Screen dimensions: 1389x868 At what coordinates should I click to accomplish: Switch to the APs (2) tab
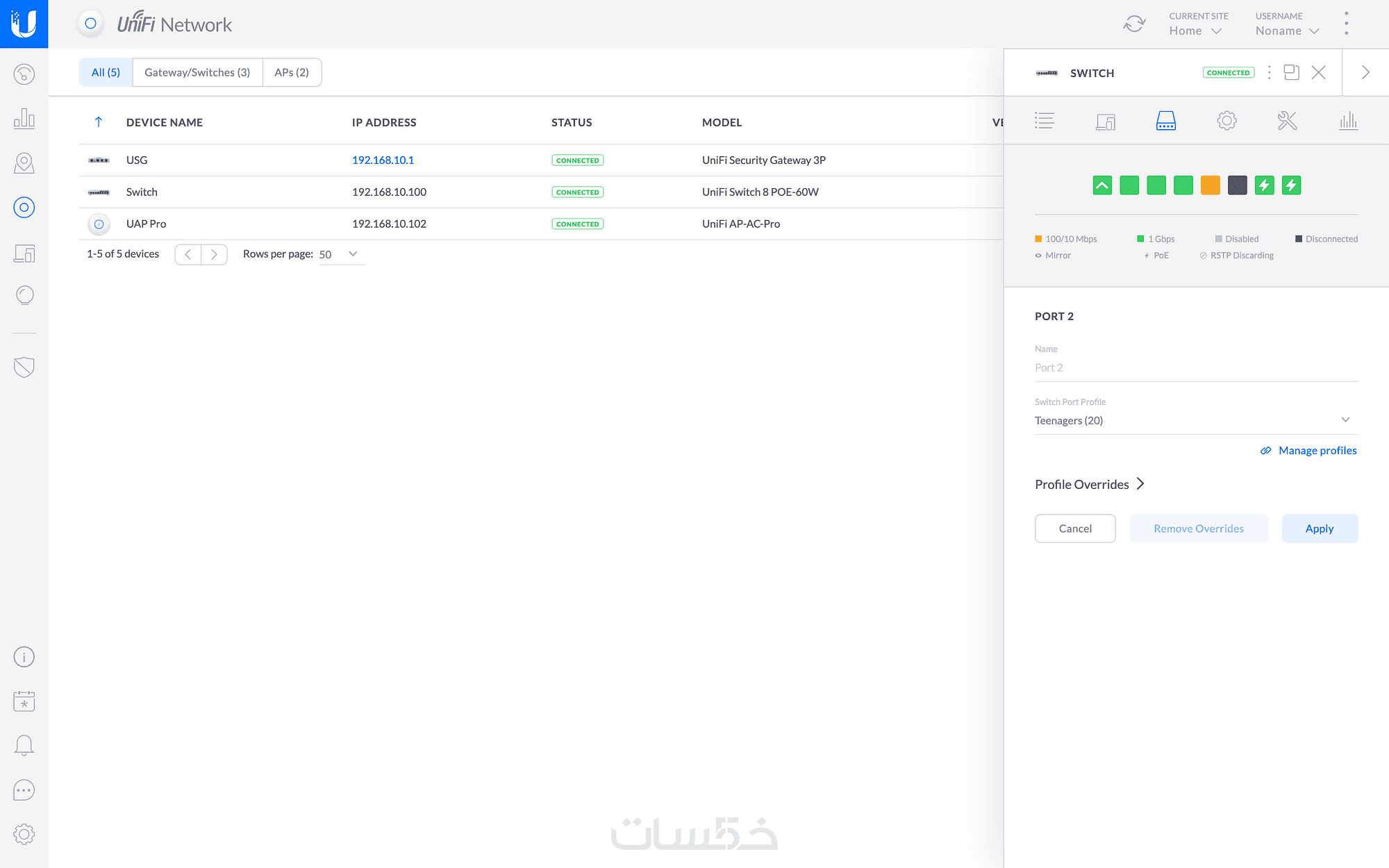coord(292,72)
